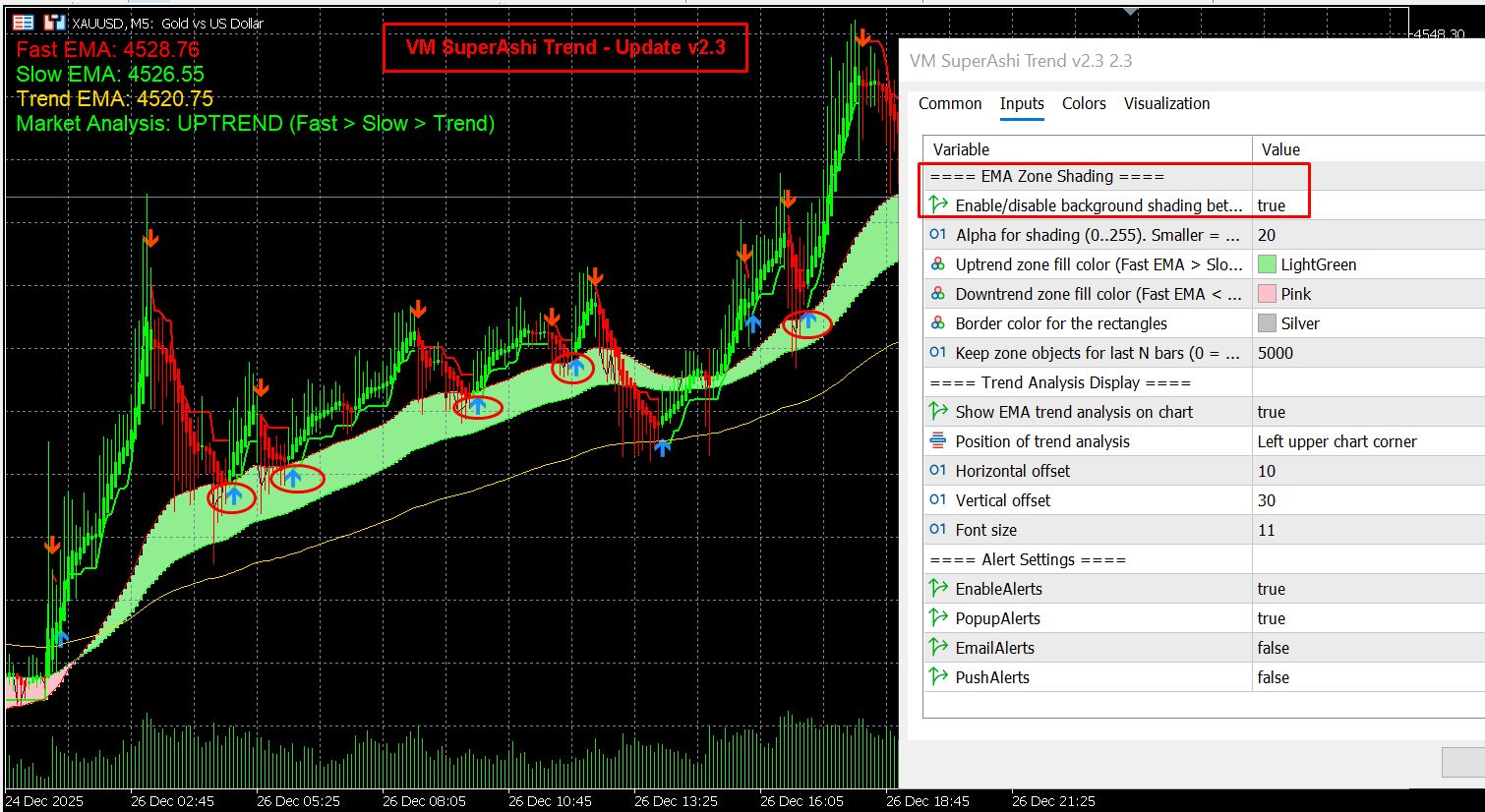The height and width of the screenshot is (812, 1485).
Task: Switch to the Common tab
Action: (x=950, y=103)
